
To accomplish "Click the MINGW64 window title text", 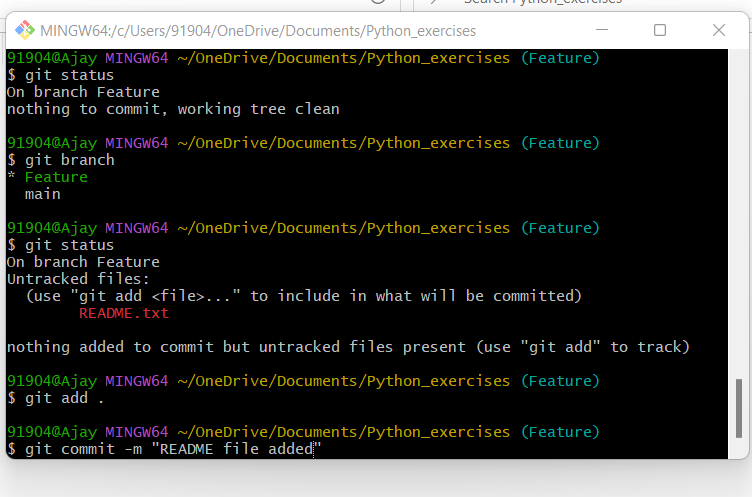I will click(258, 31).
